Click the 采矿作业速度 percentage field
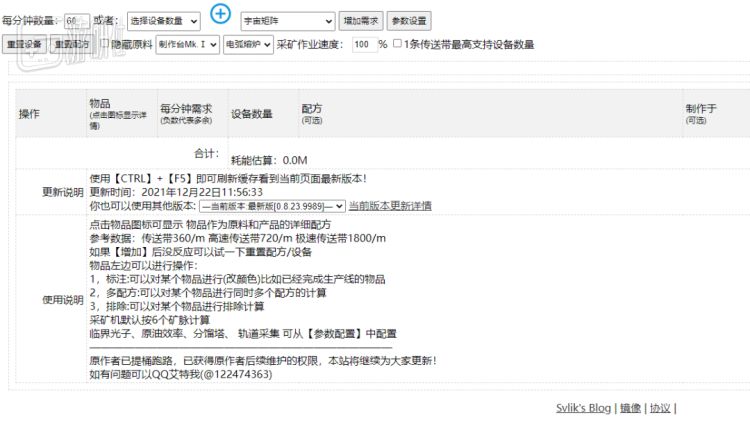Image resolution: width=750 pixels, height=424 pixels. 364,45
